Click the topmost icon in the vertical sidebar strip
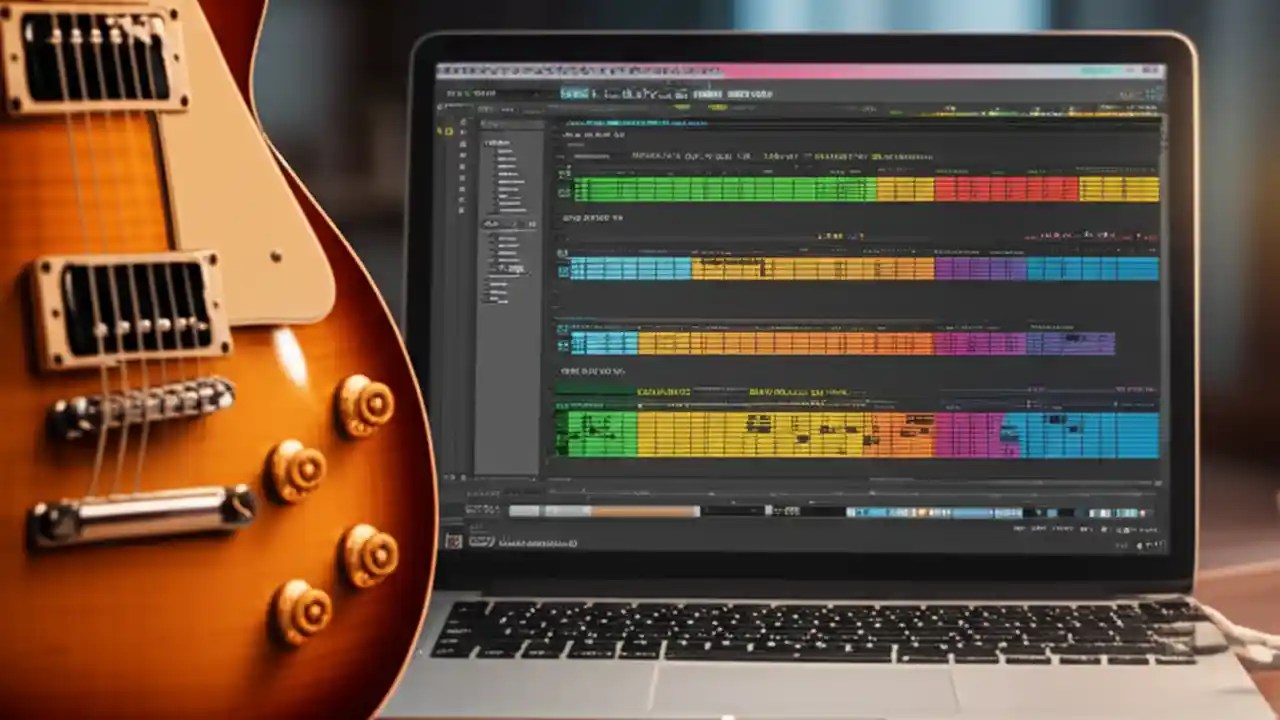Viewport: 1280px width, 720px height. 462,120
